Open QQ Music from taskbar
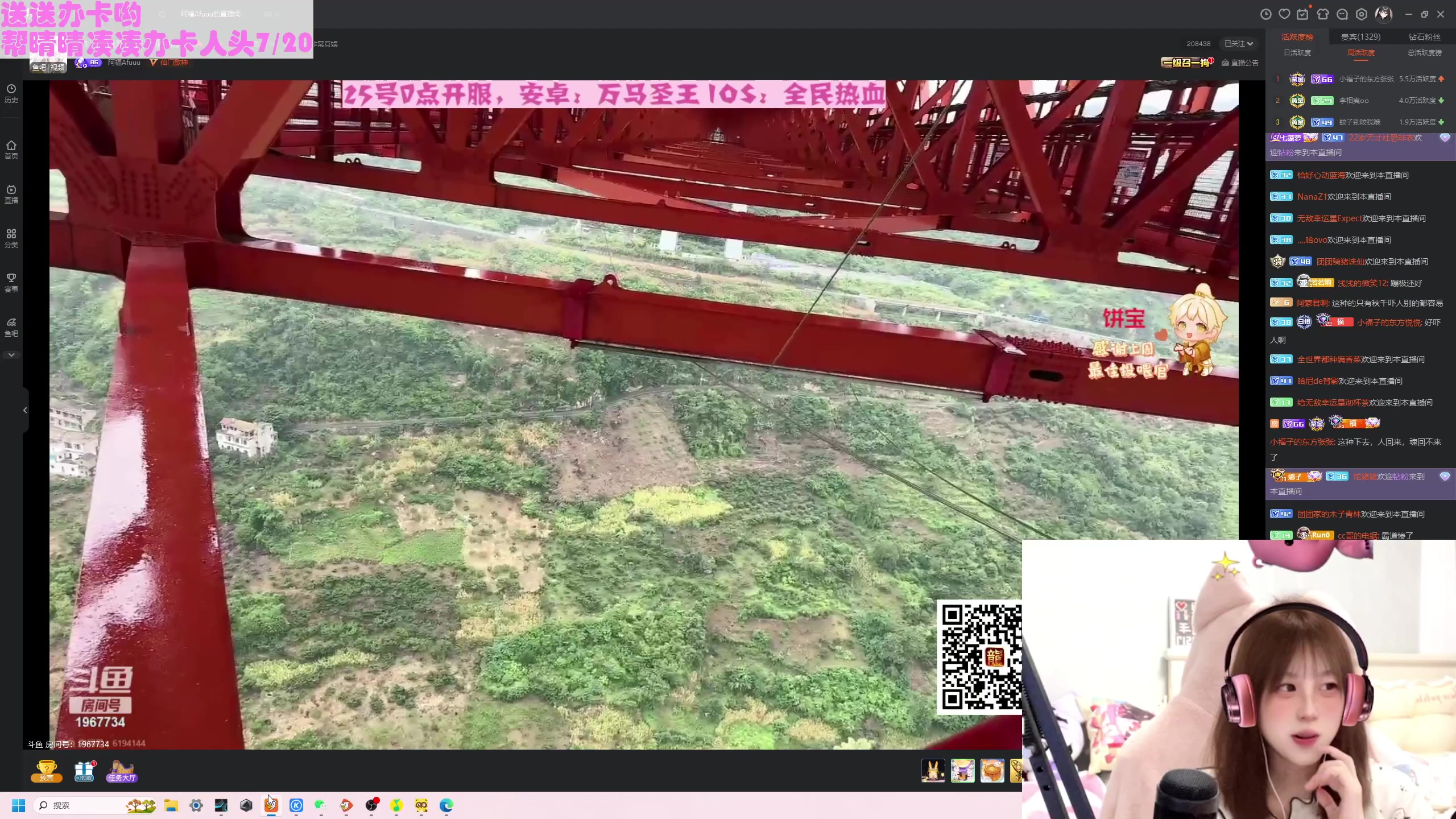 (396, 805)
